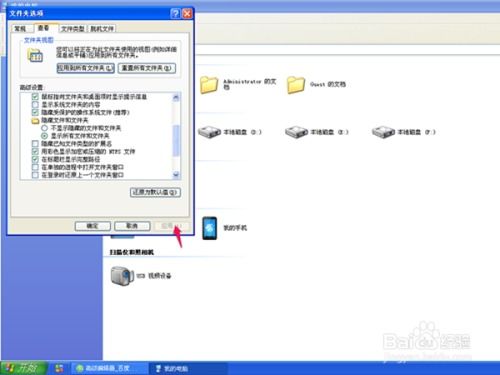
Task: Uncheck 隐藏受保护的操作系统文件 checkbox
Action: (35, 112)
